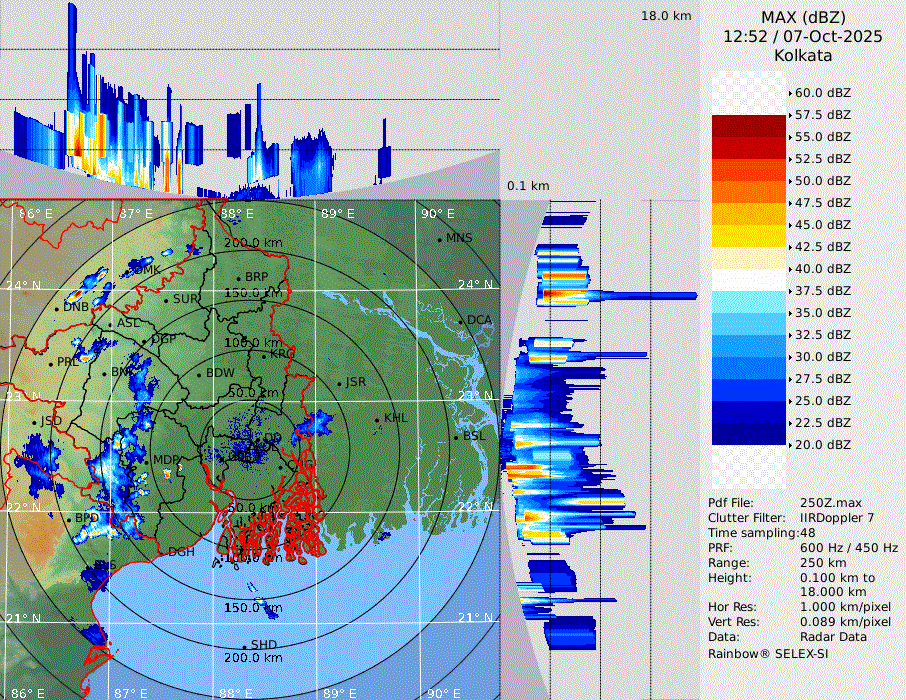Click the DCA station marker
Screen dimensions: 906x700
click(461, 320)
